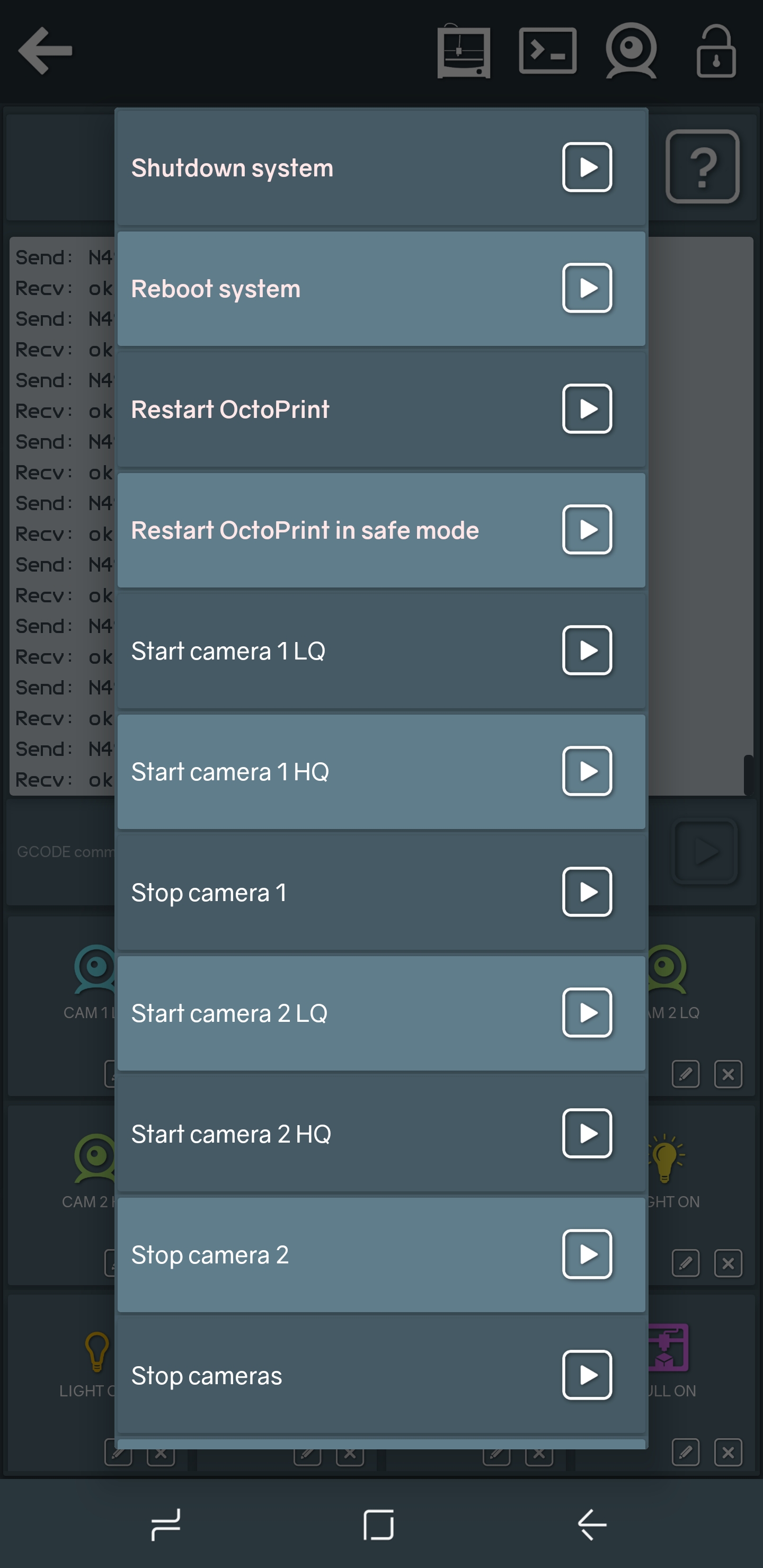Open the help question mark button
Image resolution: width=763 pixels, height=1568 pixels.
point(703,166)
